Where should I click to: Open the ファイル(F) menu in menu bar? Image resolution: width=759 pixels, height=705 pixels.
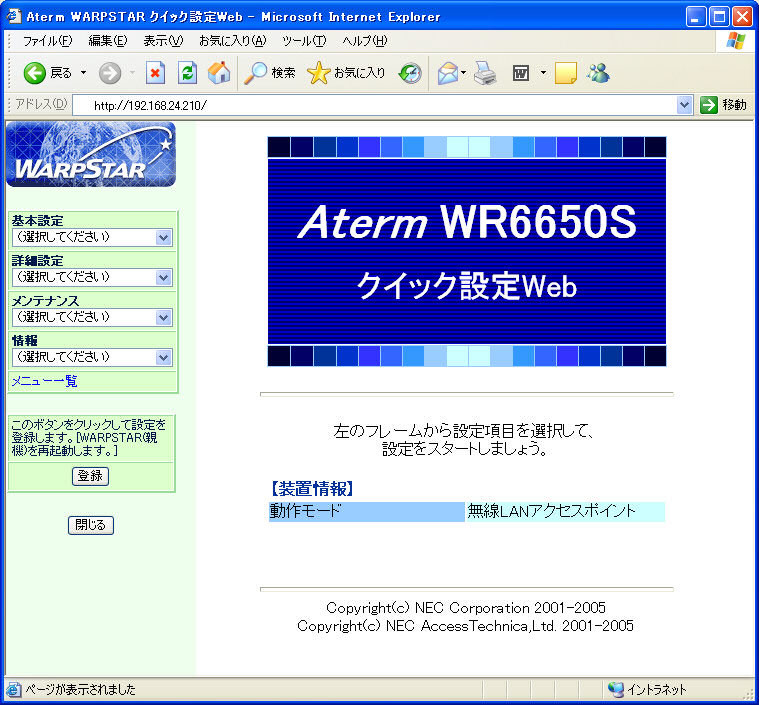[x=47, y=41]
